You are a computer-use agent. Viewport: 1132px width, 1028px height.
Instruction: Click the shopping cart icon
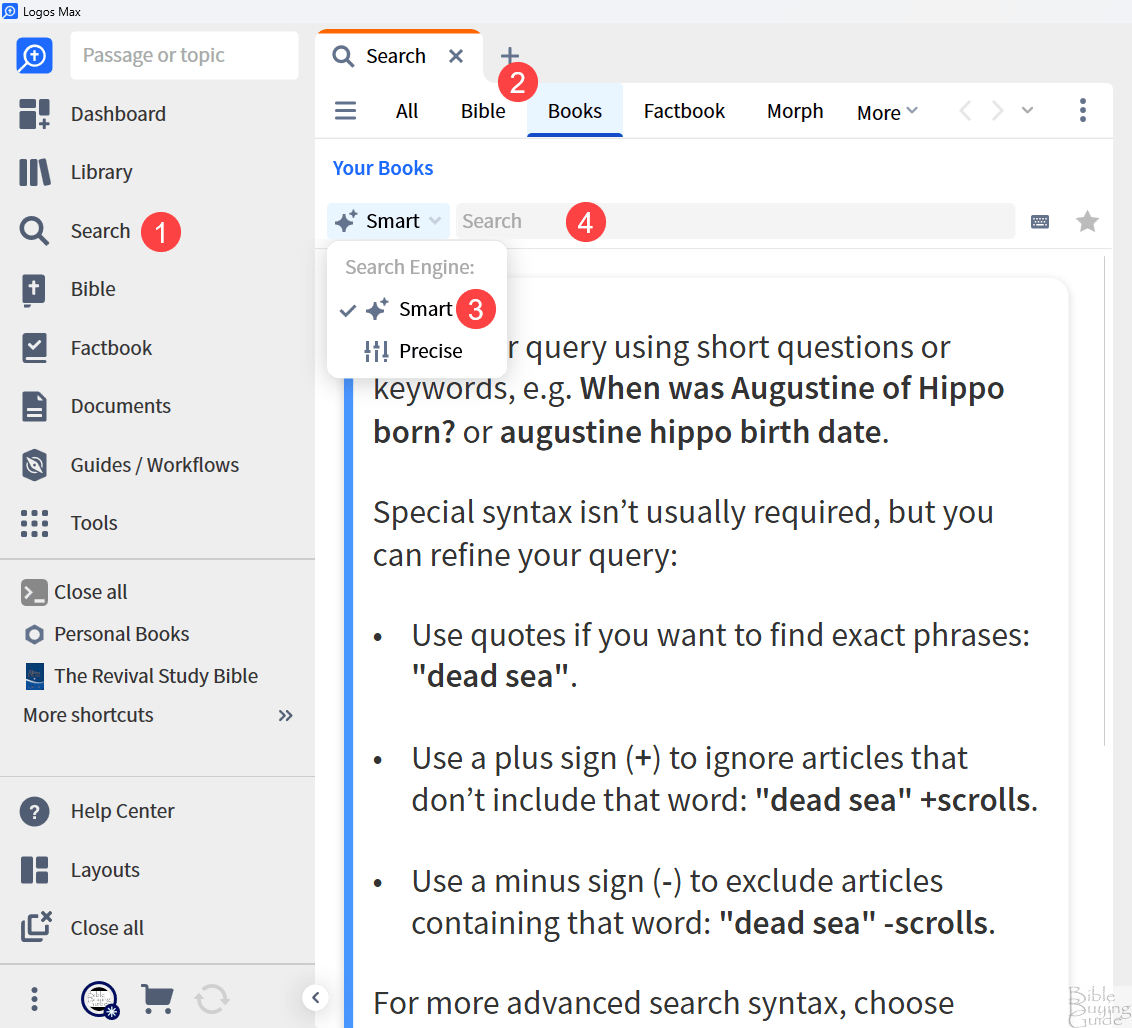pyautogui.click(x=156, y=998)
